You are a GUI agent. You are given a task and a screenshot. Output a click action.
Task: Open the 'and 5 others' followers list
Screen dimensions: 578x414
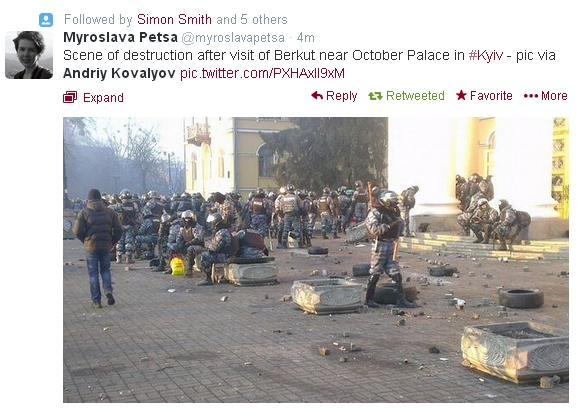tap(252, 20)
